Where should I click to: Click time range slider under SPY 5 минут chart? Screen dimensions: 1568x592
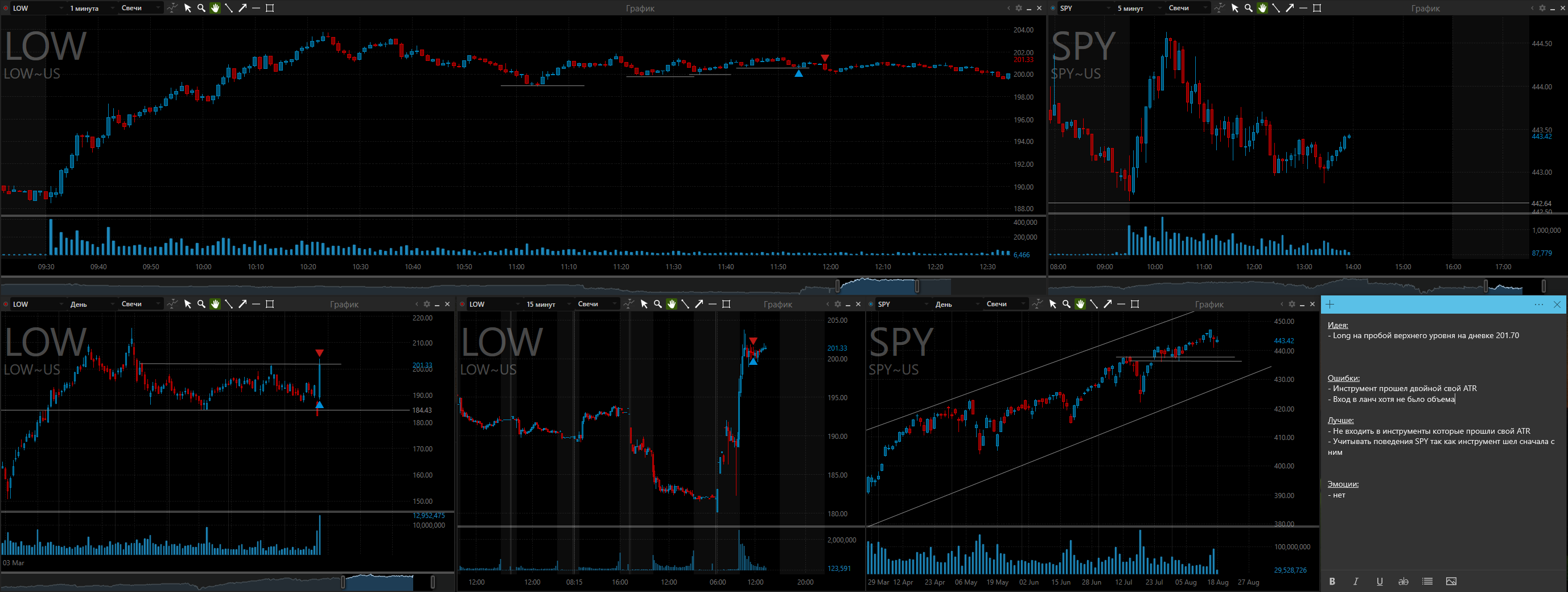coord(1515,286)
